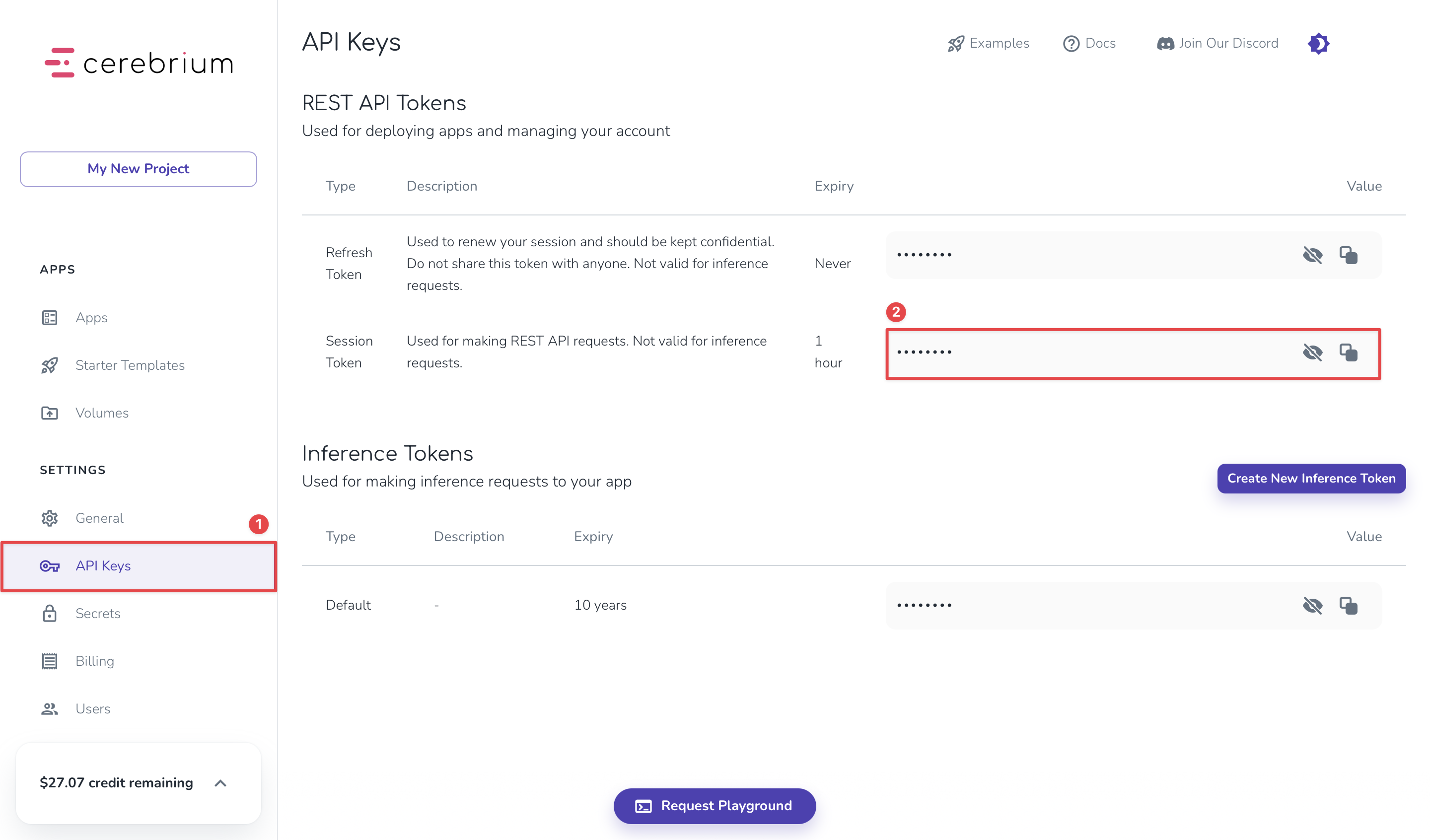1430x840 pixels.
Task: Click Create New Inference Token button
Action: (x=1311, y=479)
